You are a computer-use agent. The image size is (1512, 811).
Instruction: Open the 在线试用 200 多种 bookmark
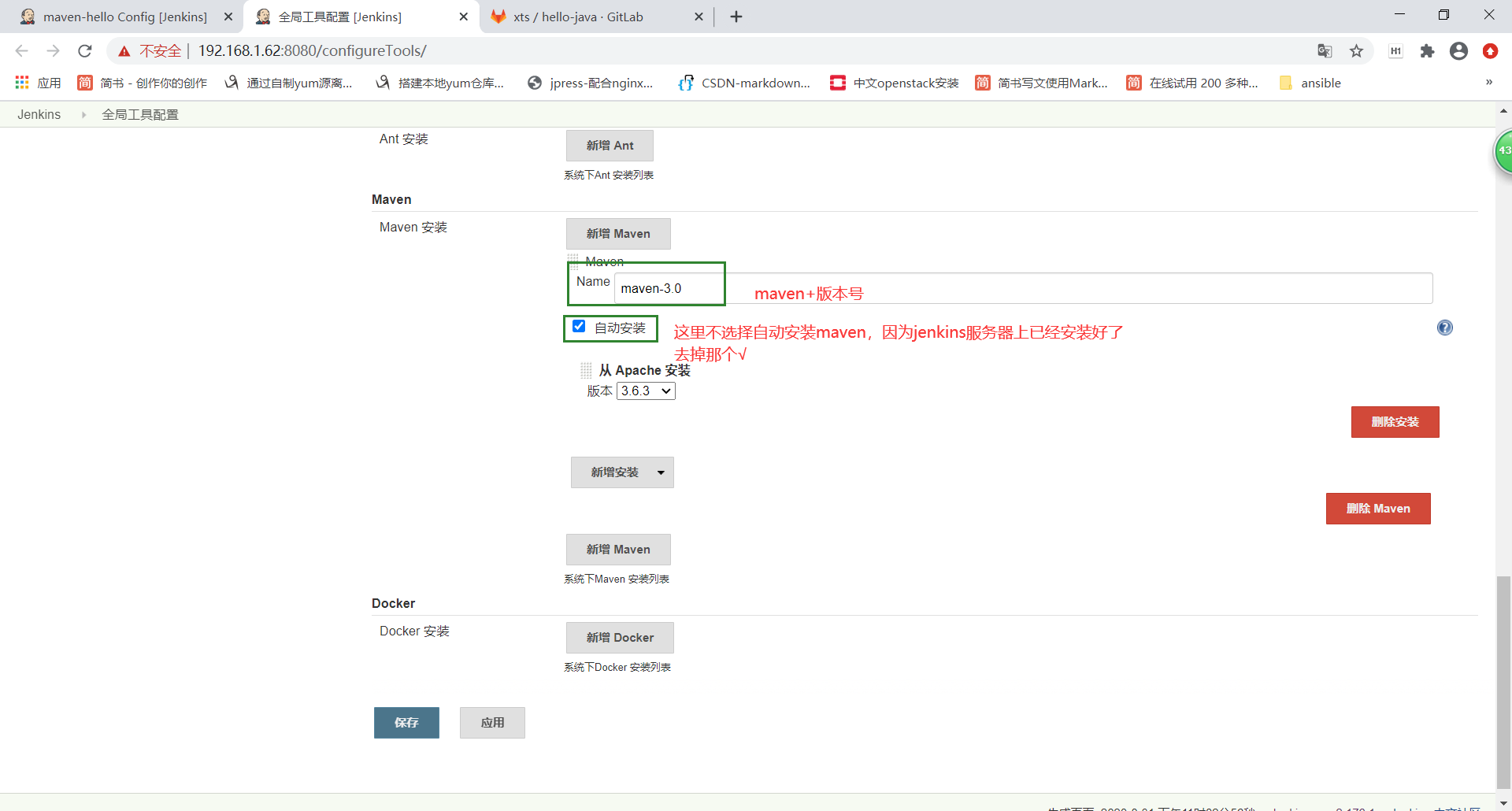(1192, 83)
